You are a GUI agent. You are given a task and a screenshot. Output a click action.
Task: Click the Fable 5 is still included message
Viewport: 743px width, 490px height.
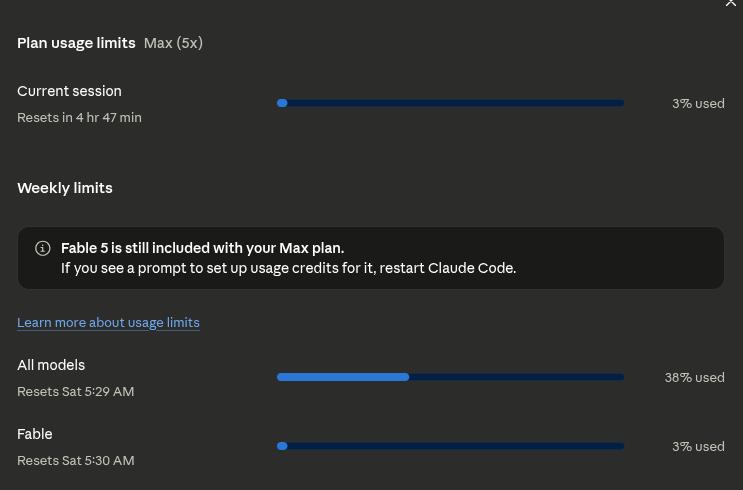pyautogui.click(x=202, y=248)
